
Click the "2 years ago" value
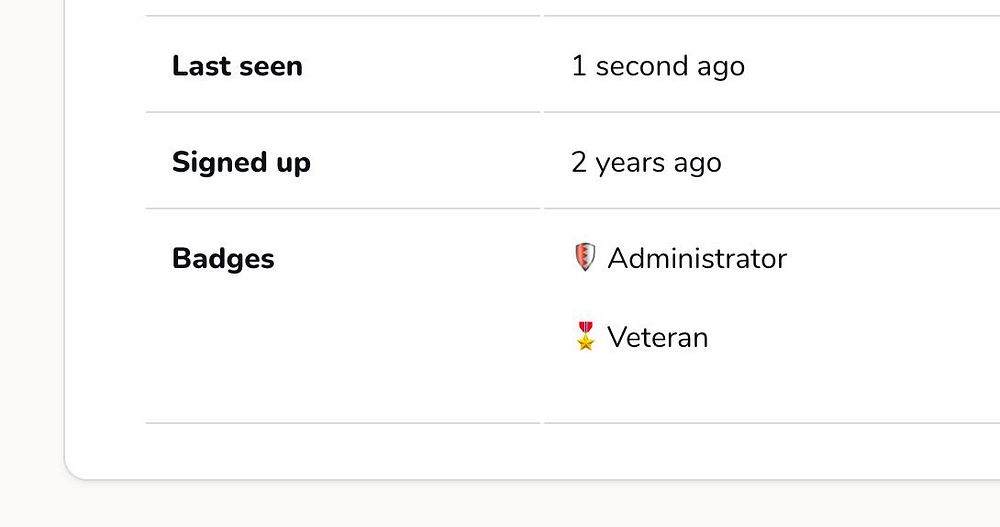[646, 162]
